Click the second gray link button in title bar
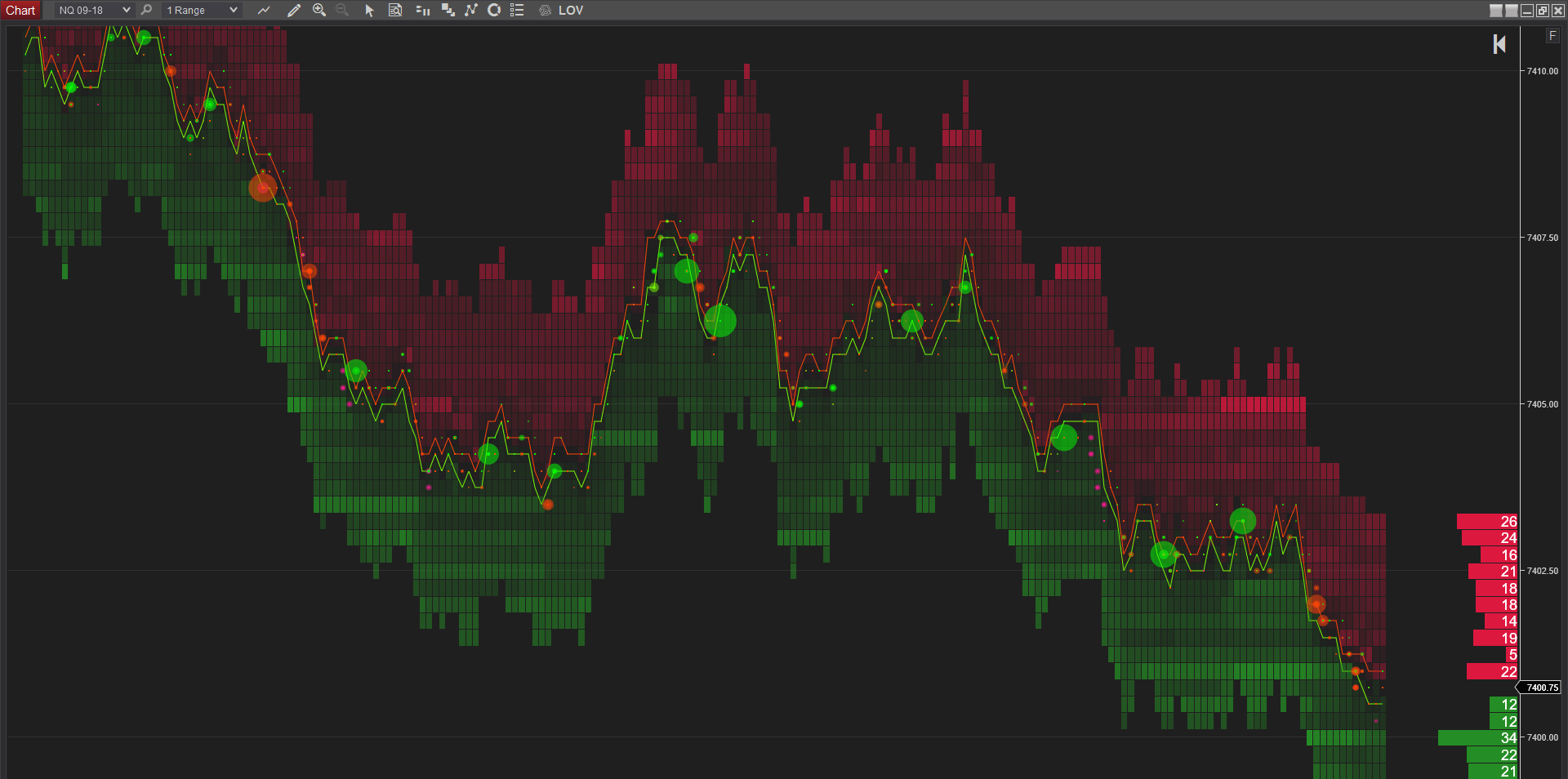This screenshot has width=1568, height=779. point(1512,11)
